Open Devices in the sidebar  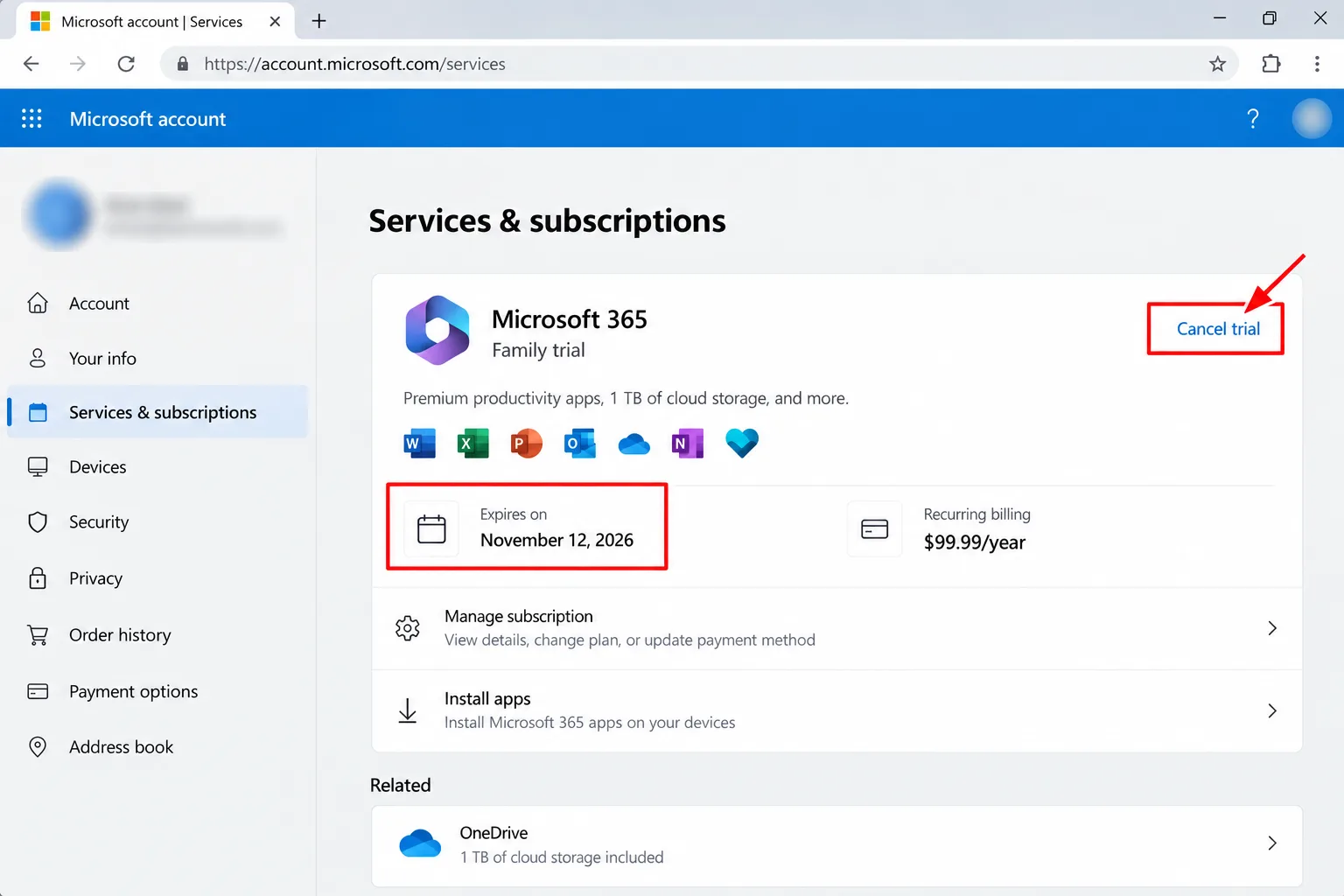point(157,467)
